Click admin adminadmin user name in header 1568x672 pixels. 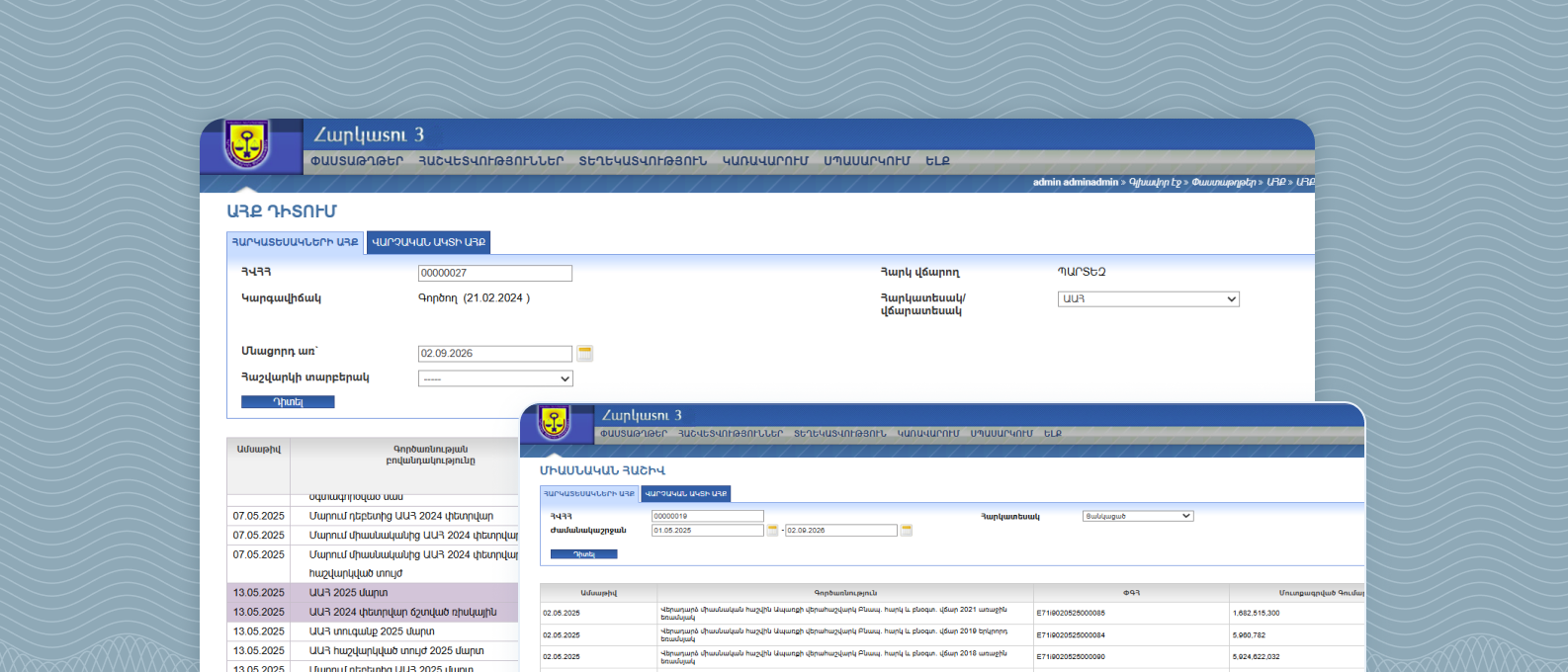point(1076,183)
